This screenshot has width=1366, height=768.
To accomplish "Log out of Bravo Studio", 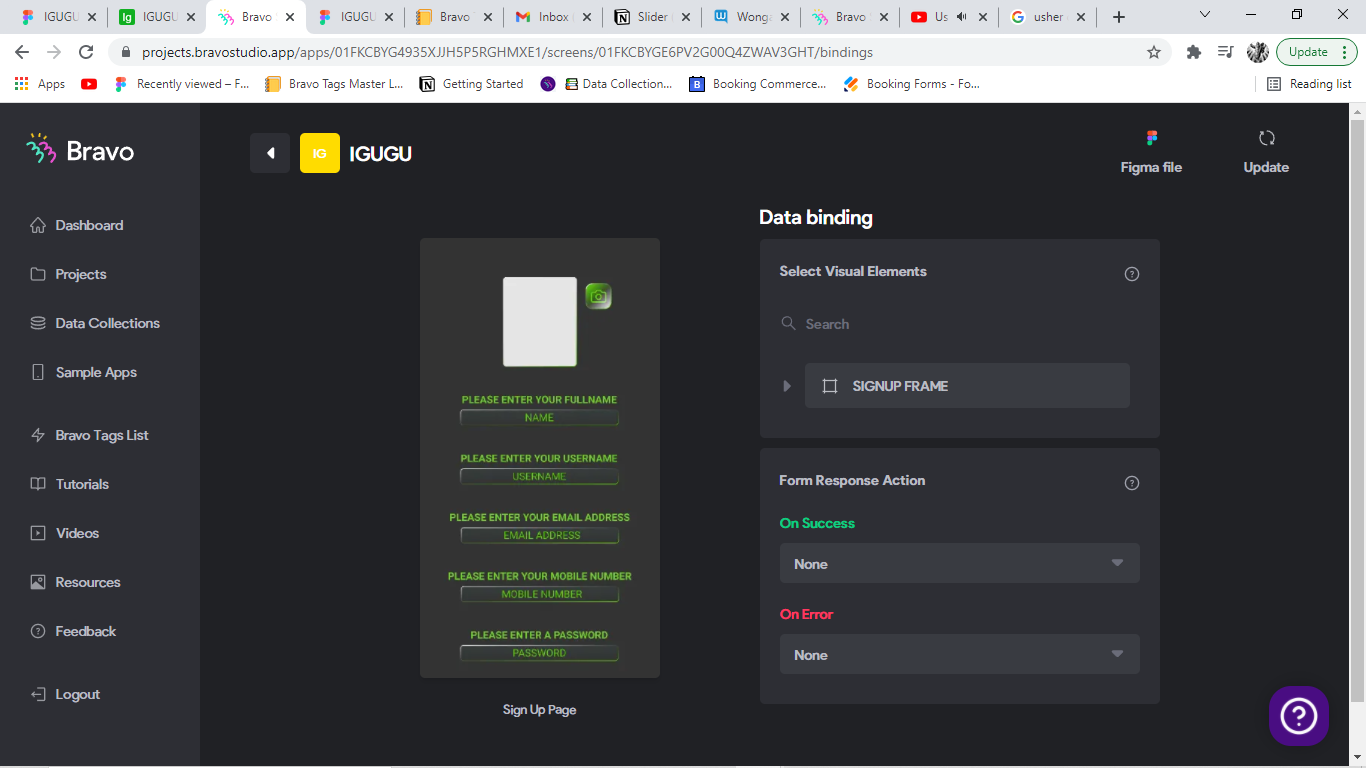I will click(65, 694).
